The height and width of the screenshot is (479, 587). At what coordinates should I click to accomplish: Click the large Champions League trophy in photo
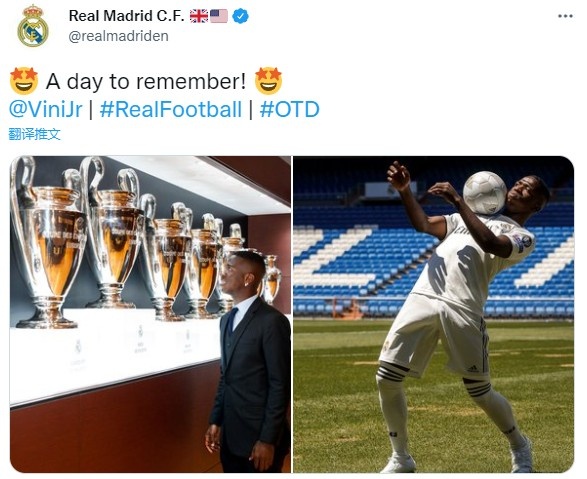[x=49, y=243]
